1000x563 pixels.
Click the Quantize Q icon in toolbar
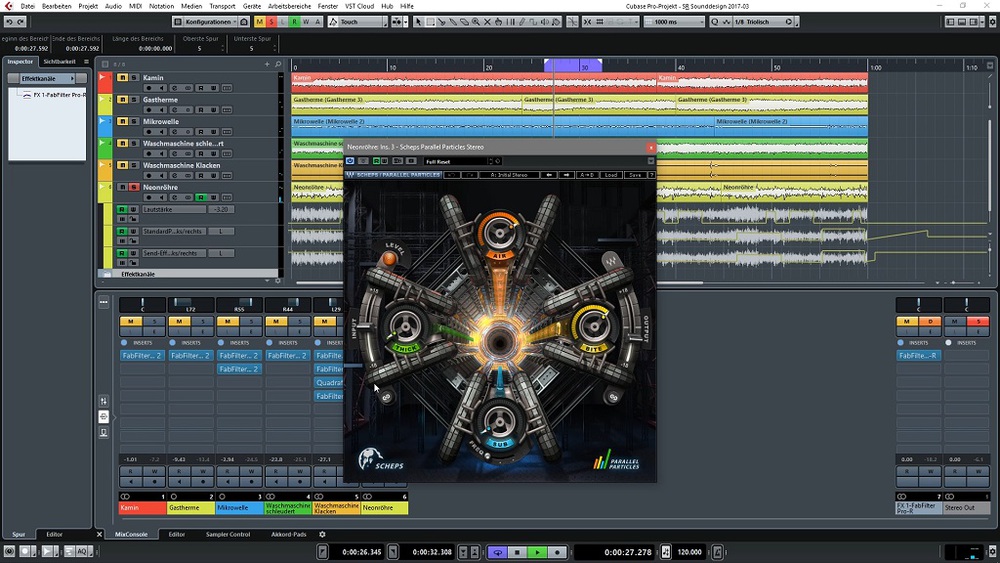[714, 22]
